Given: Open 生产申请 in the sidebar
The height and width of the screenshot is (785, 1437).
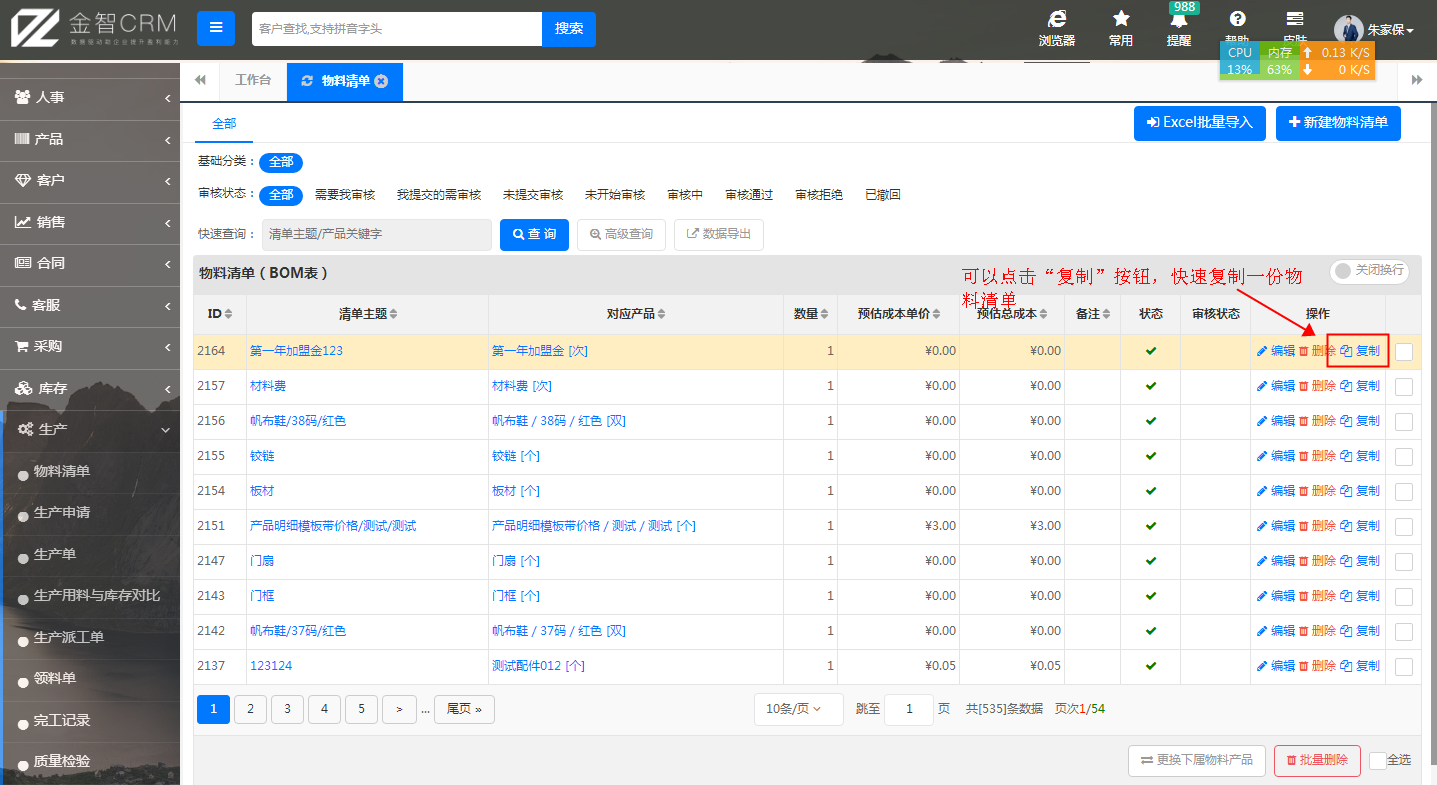Looking at the screenshot, I should (x=62, y=513).
